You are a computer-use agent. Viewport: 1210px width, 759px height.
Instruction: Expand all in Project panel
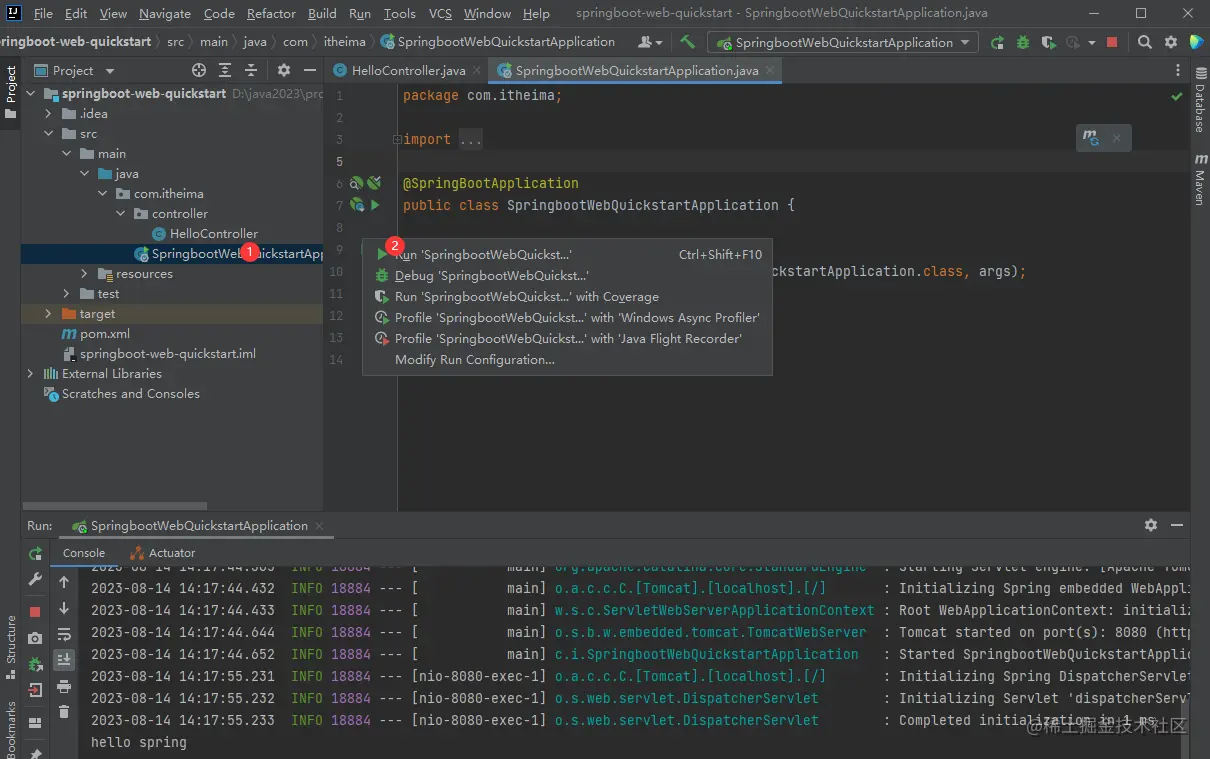[225, 70]
